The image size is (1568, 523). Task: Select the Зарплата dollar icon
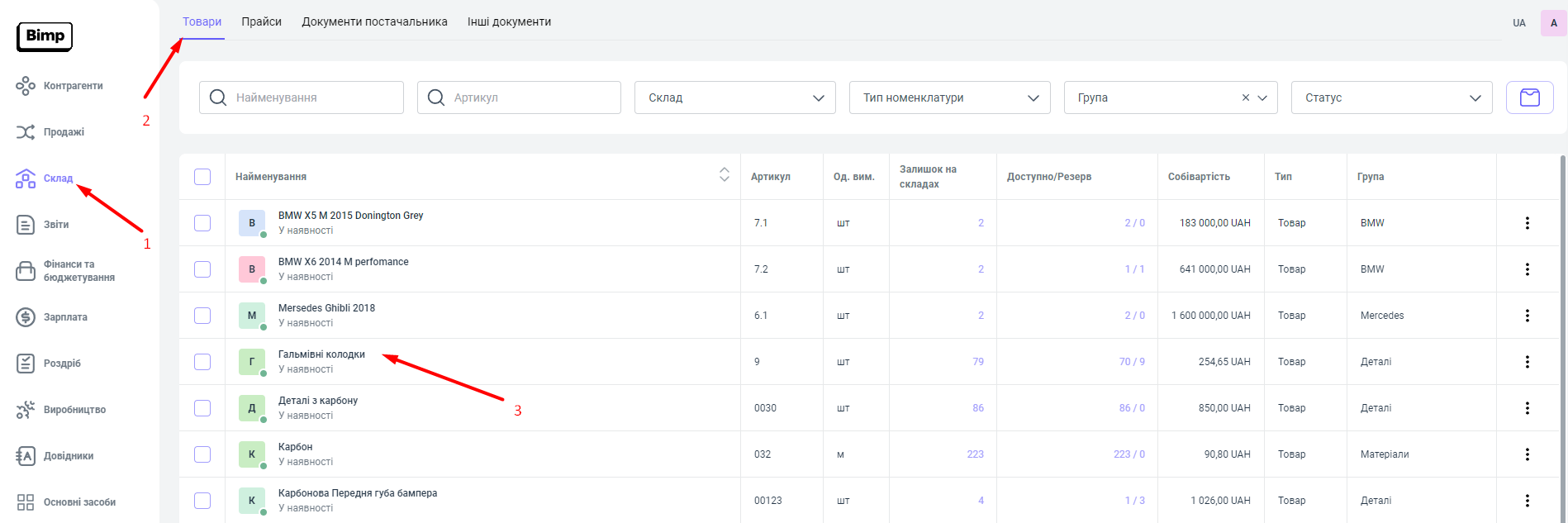click(26, 317)
